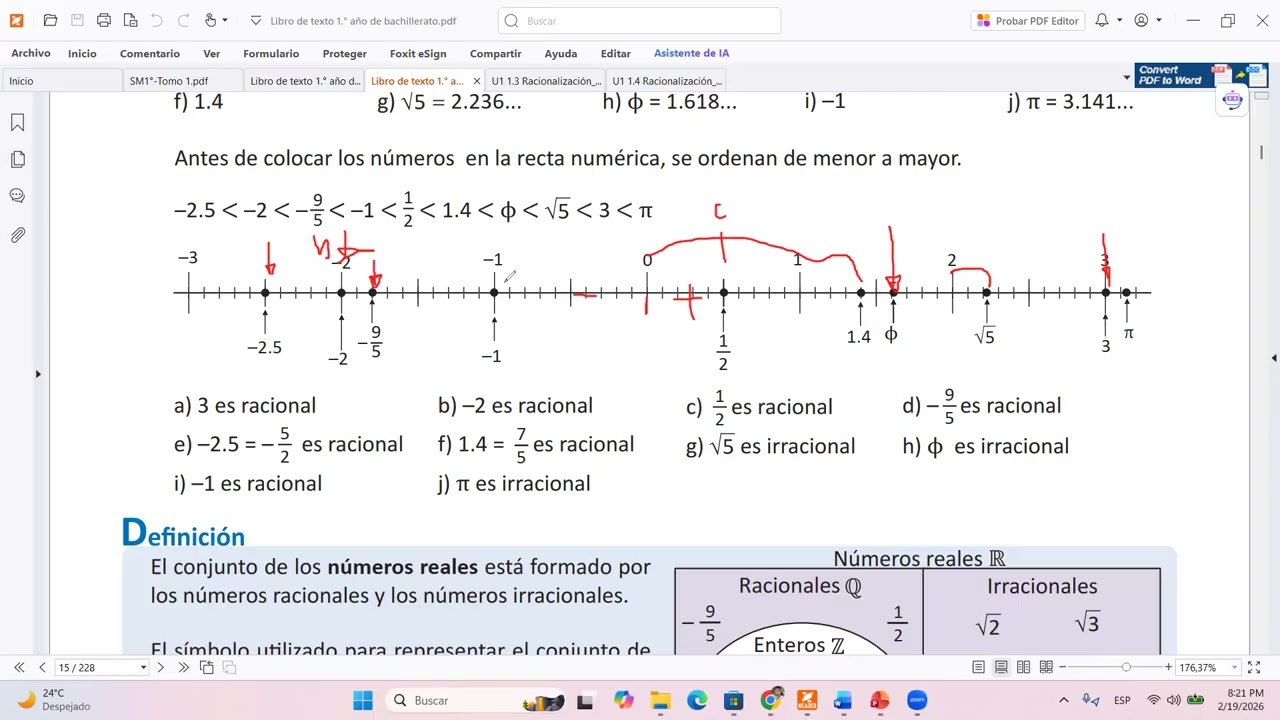Click the create PDF from file icon
1280x720 pixels.
tap(130, 20)
